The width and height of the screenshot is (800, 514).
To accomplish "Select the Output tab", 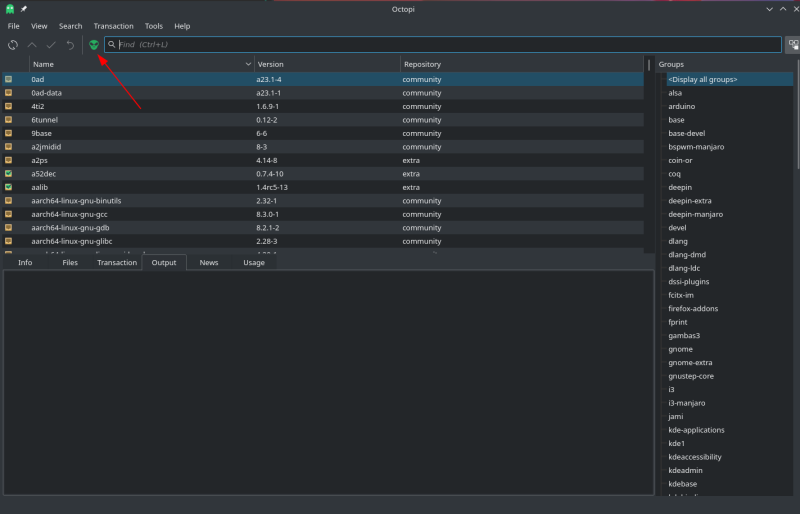I will tap(164, 262).
